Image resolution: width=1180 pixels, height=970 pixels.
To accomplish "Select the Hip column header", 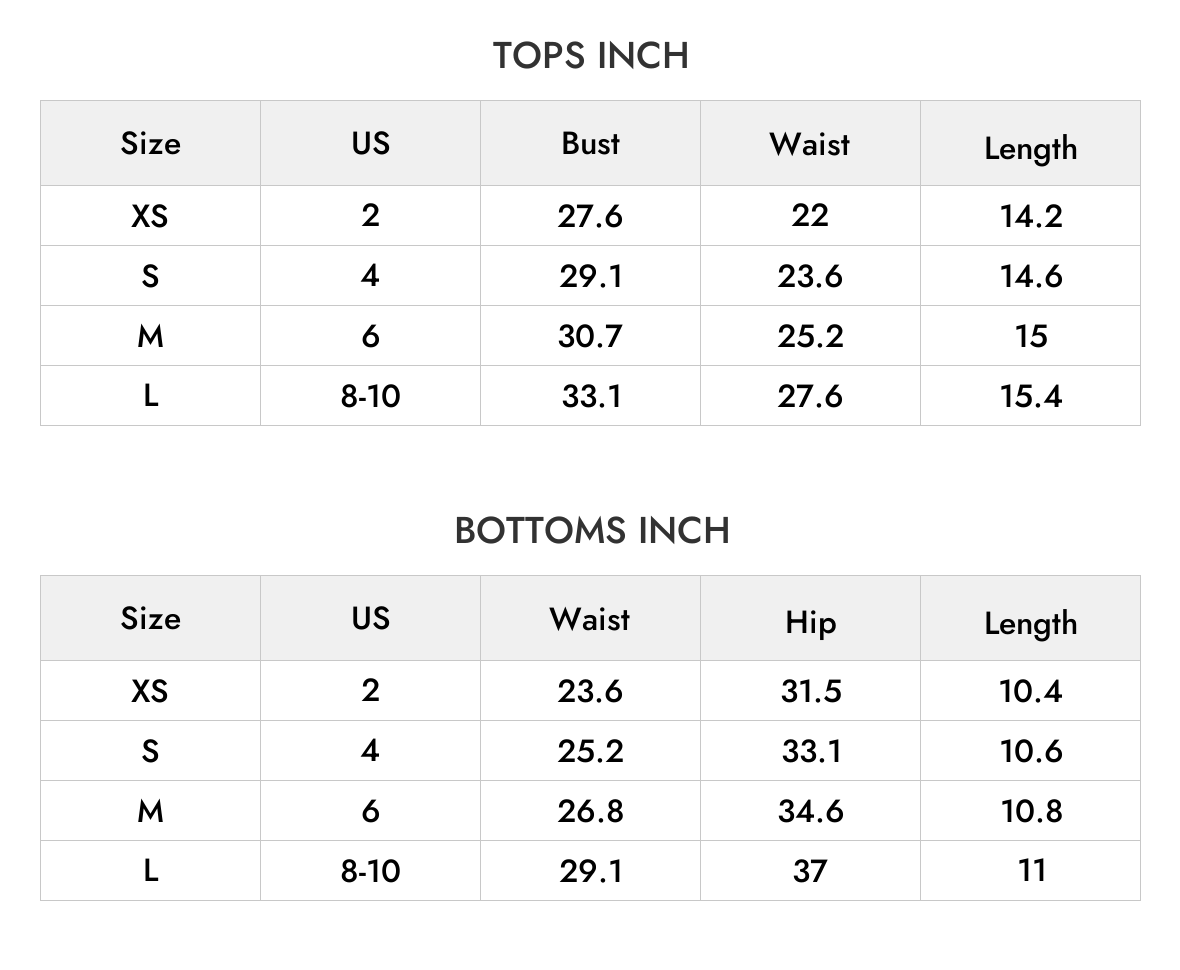I will 810,623.
